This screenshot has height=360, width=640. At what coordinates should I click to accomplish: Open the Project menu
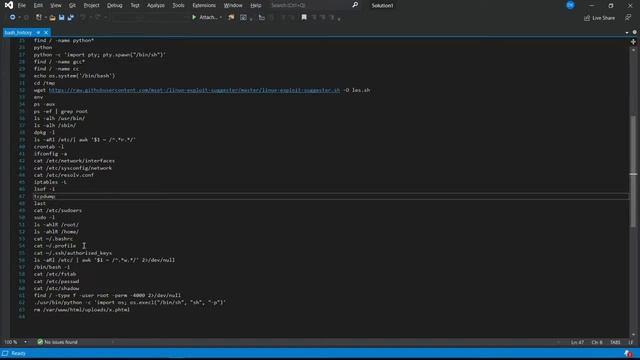pyautogui.click(x=91, y=5)
